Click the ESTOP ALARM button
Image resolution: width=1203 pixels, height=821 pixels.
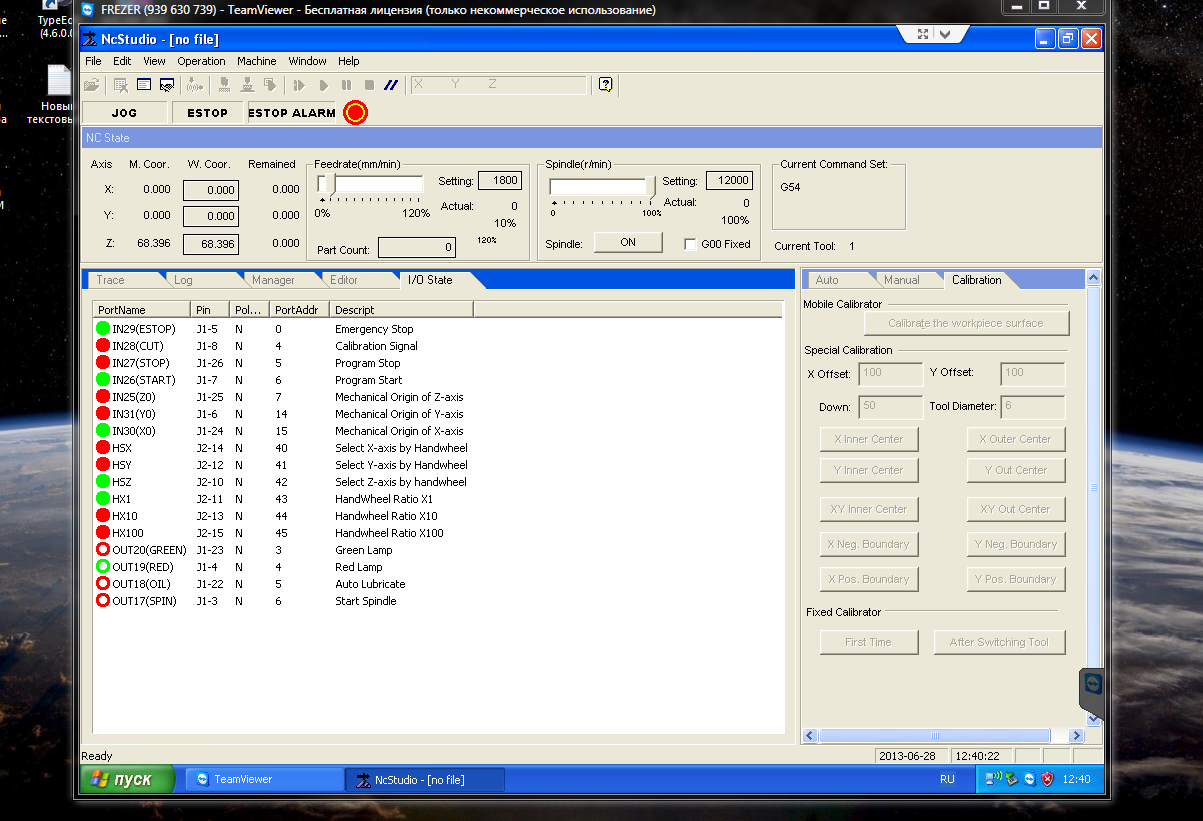(292, 113)
